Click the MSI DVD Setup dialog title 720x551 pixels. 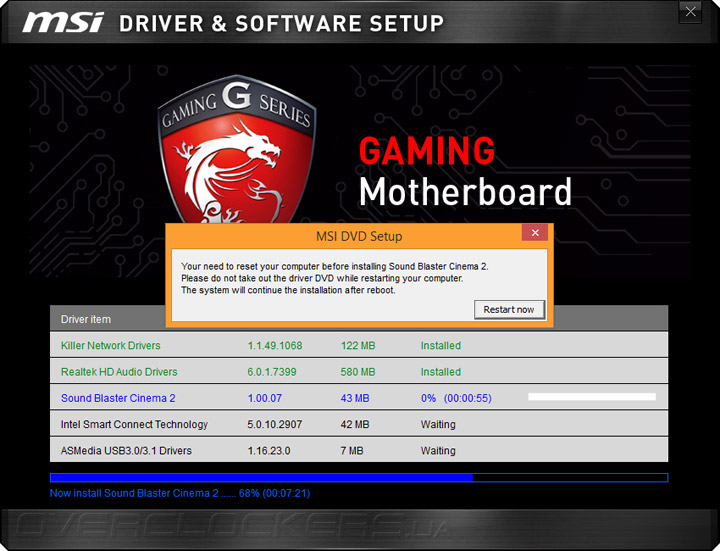359,236
